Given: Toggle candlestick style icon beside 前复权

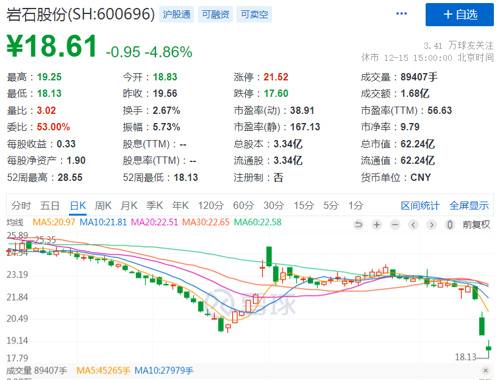Looking at the screenshot, I should coord(450,225).
